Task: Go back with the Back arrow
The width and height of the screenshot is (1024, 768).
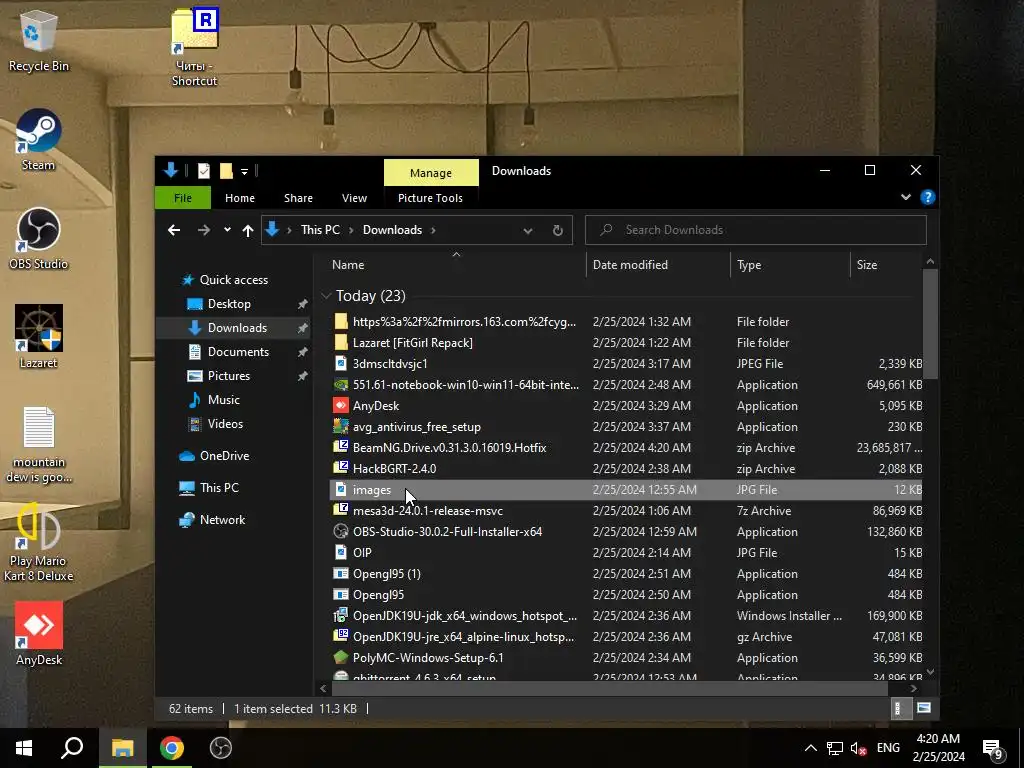Action: pyautogui.click(x=174, y=230)
